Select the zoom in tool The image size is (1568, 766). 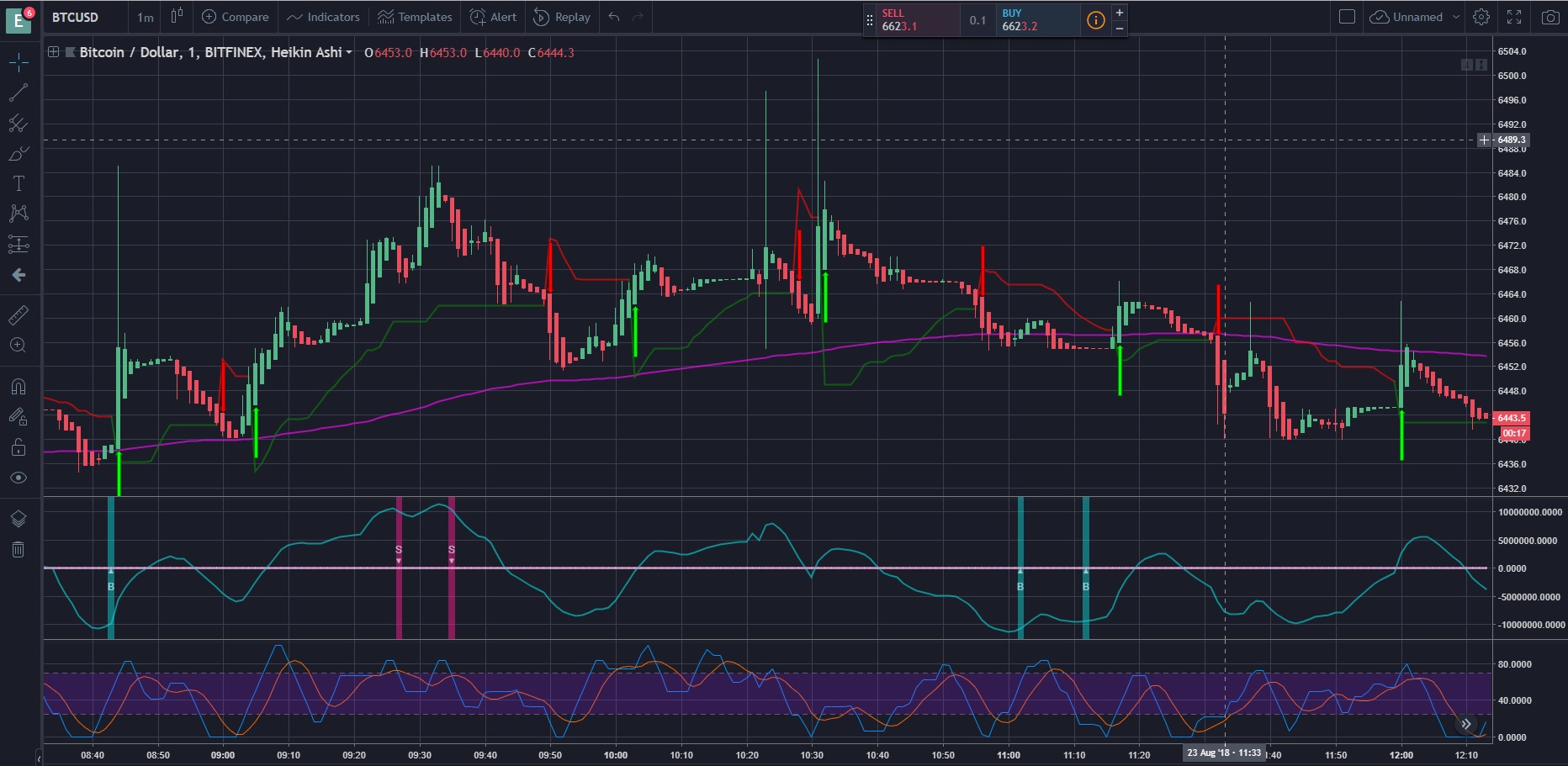19,345
